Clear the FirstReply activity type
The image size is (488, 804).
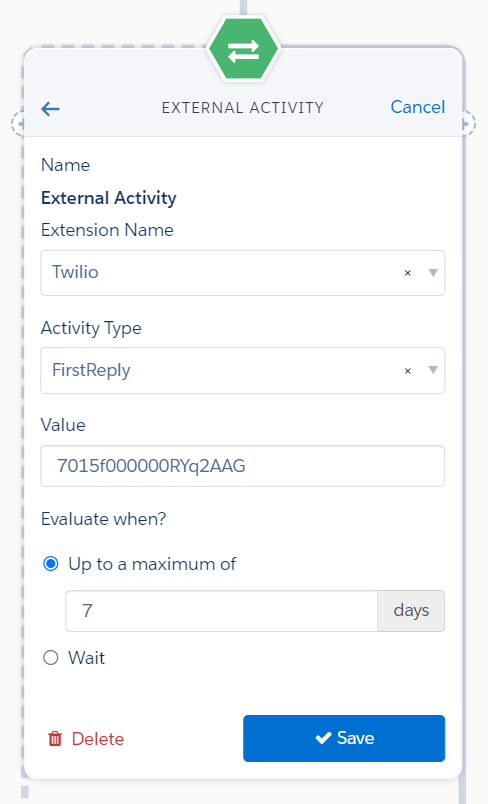[408, 370]
